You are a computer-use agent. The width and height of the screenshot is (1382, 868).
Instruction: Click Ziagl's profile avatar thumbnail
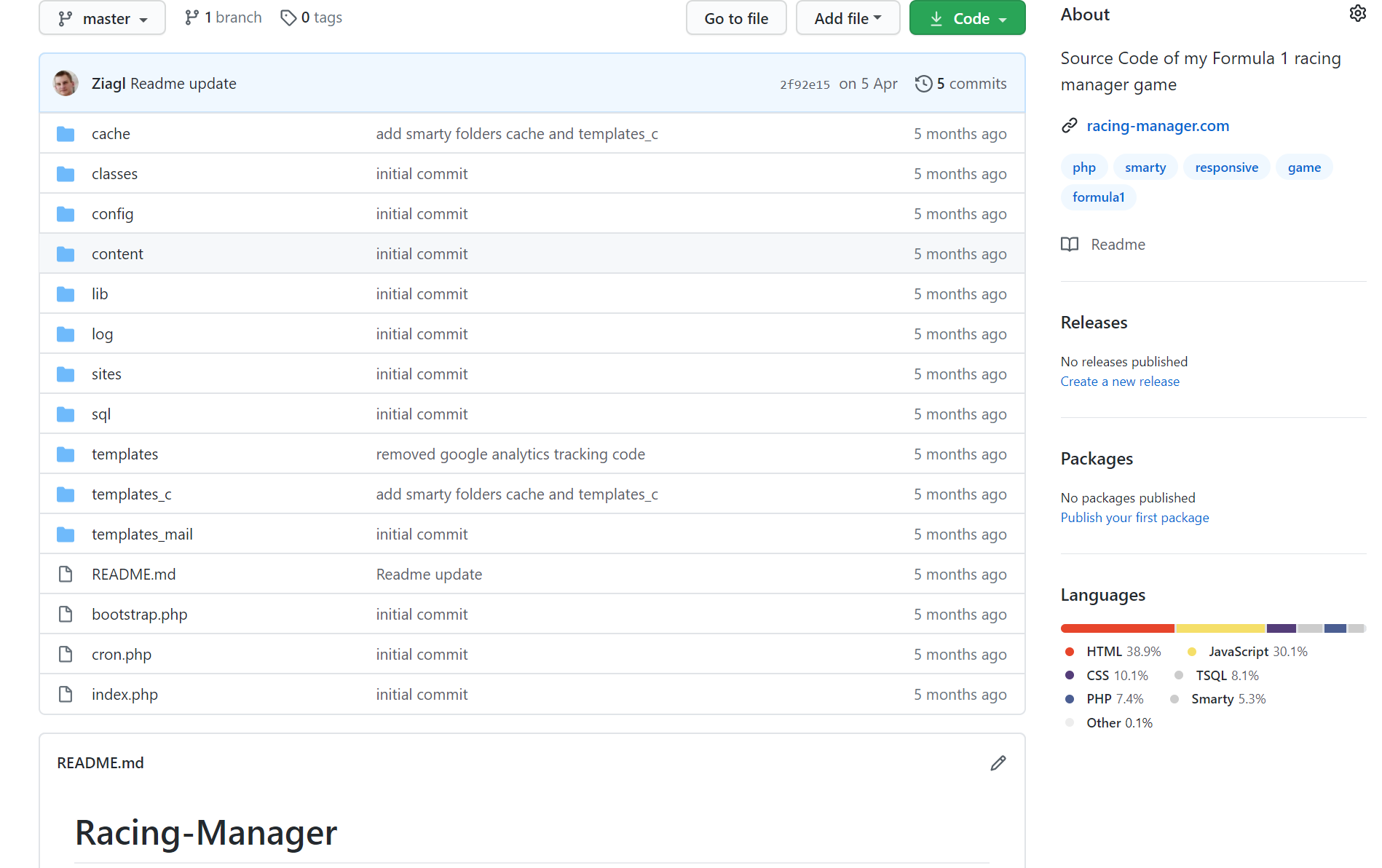pyautogui.click(x=65, y=82)
